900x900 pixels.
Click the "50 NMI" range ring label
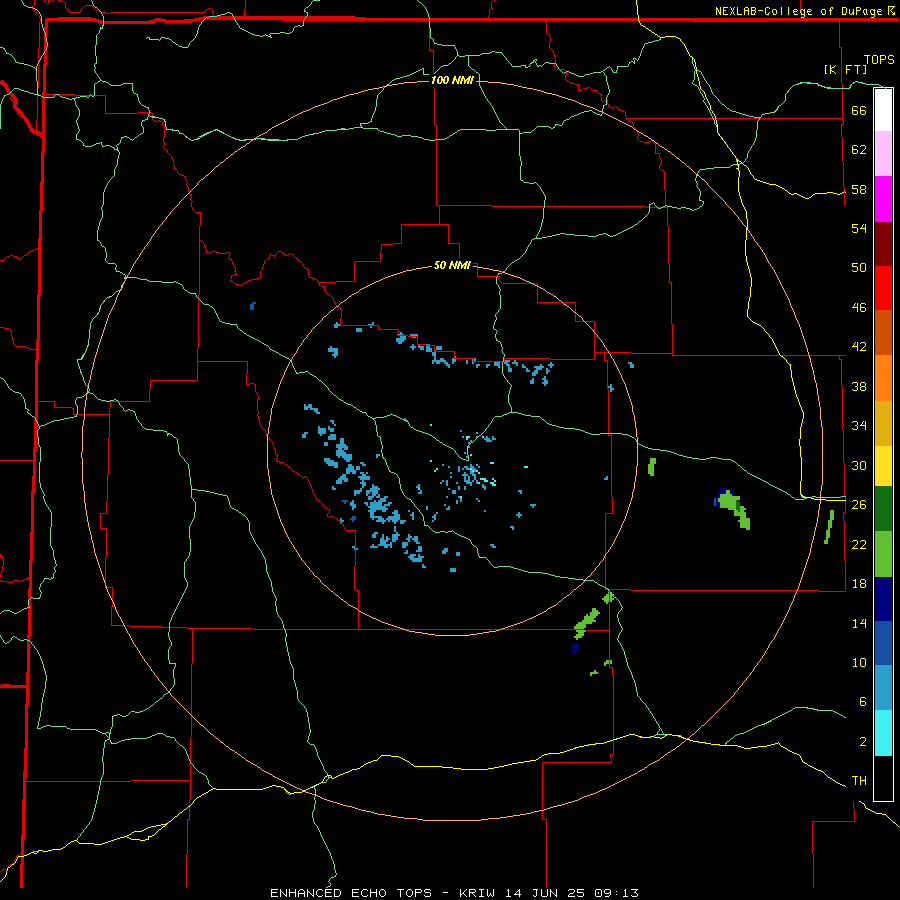click(452, 265)
